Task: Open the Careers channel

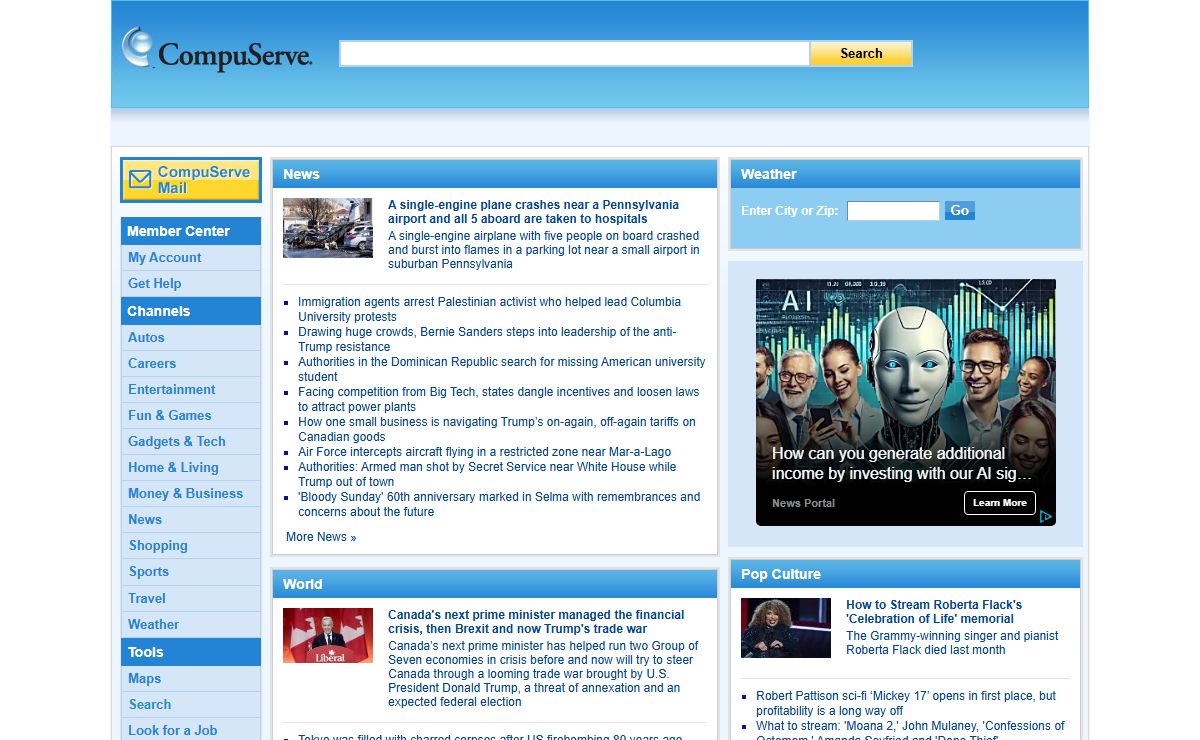Action: [152, 363]
